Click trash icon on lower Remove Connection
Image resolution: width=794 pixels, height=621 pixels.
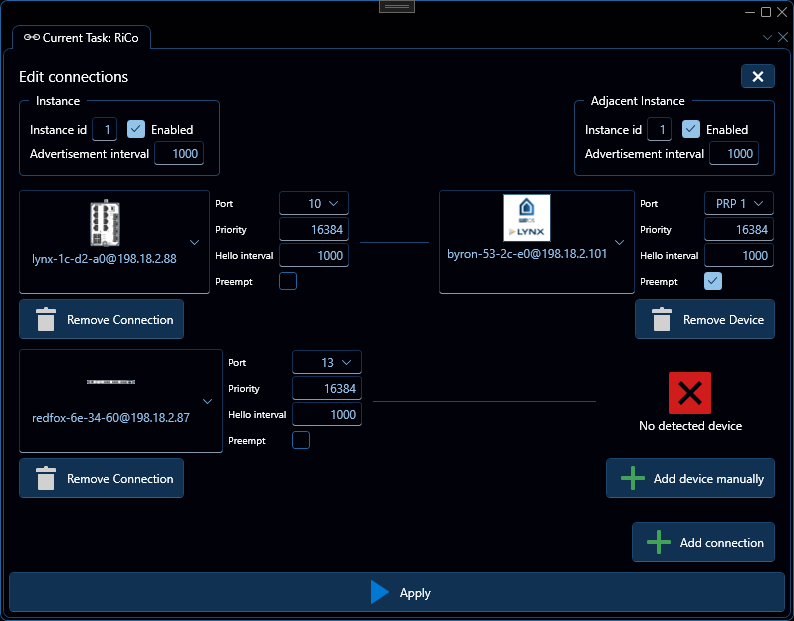click(x=46, y=479)
